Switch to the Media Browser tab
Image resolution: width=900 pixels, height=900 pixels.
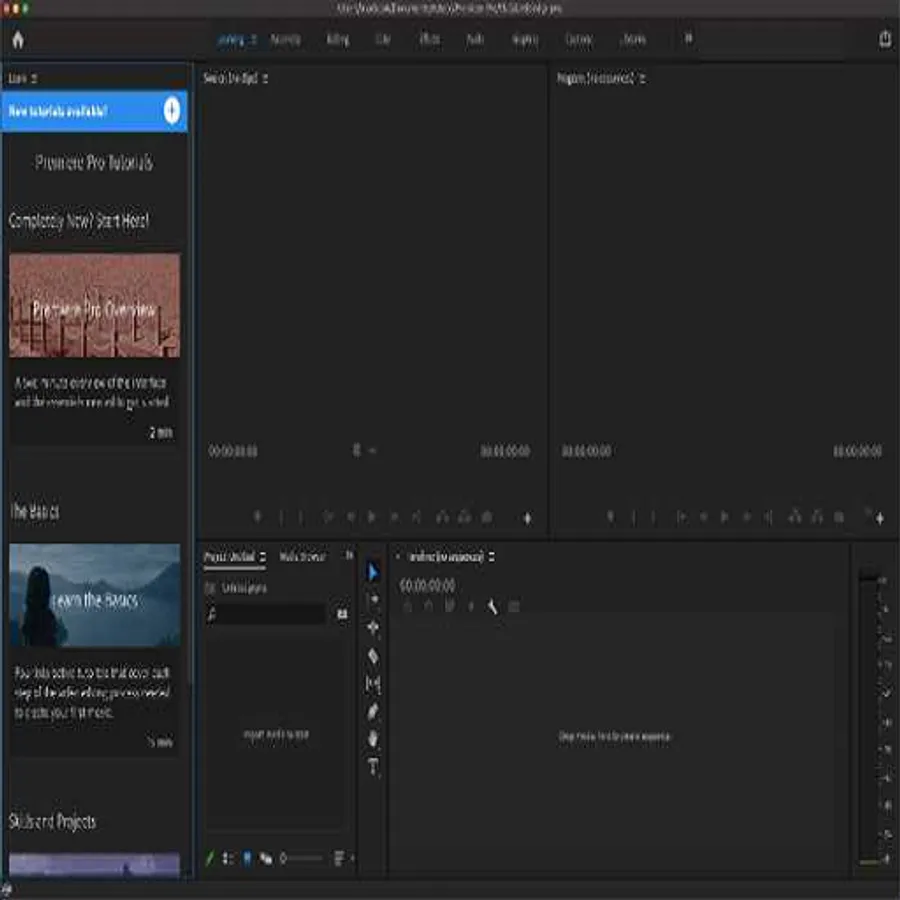[302, 557]
